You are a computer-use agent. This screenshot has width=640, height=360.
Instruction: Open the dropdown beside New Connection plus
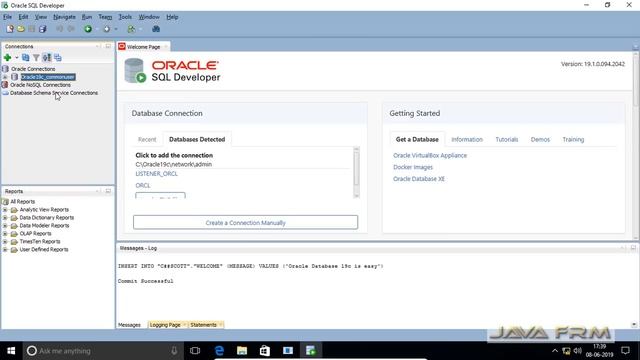click(17, 58)
